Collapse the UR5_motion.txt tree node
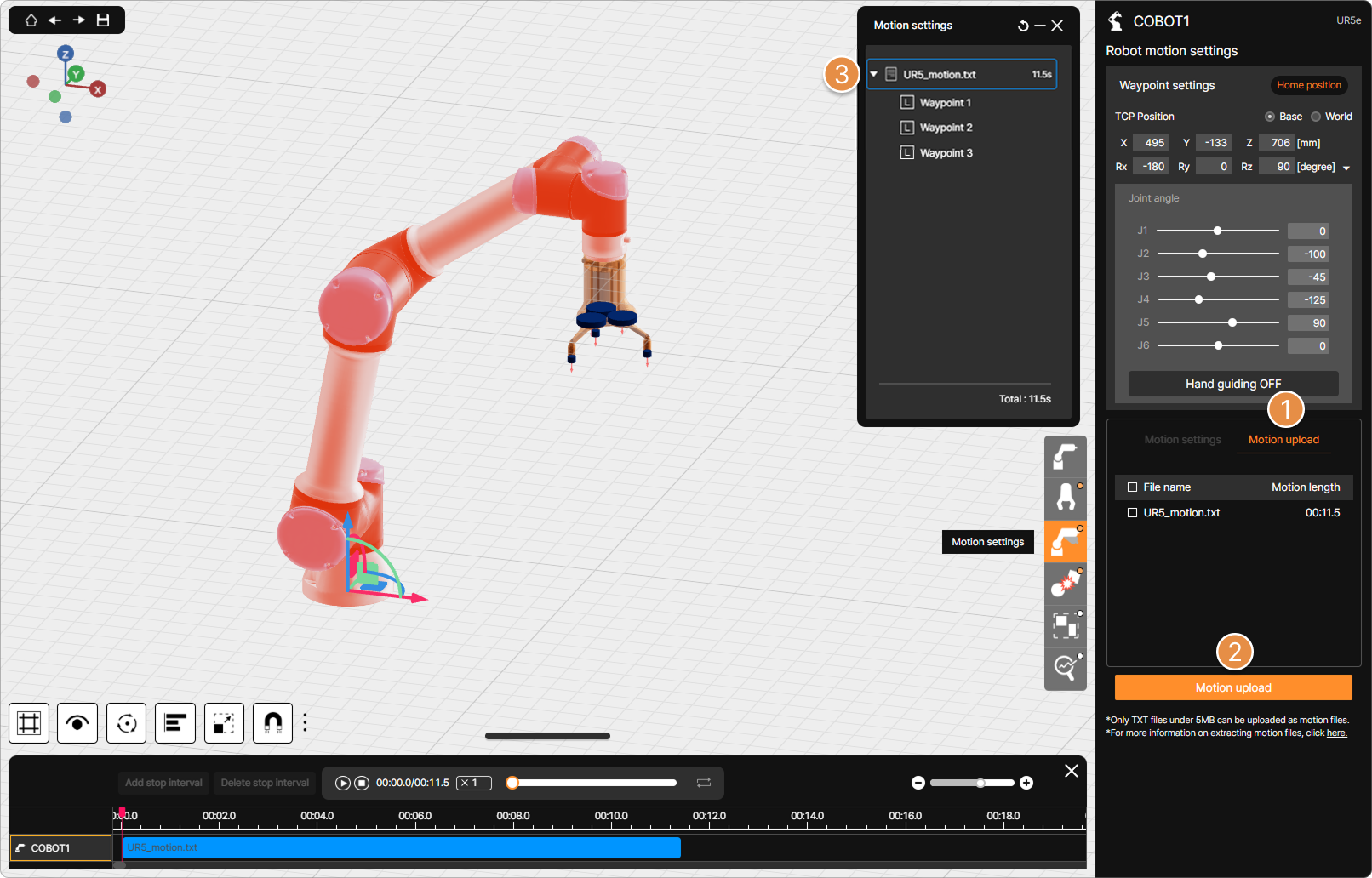 [874, 75]
